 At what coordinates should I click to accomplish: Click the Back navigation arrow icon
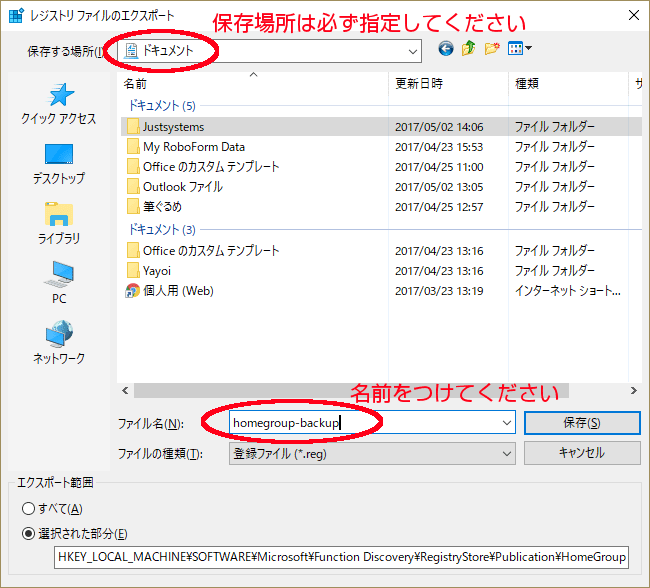click(x=445, y=49)
